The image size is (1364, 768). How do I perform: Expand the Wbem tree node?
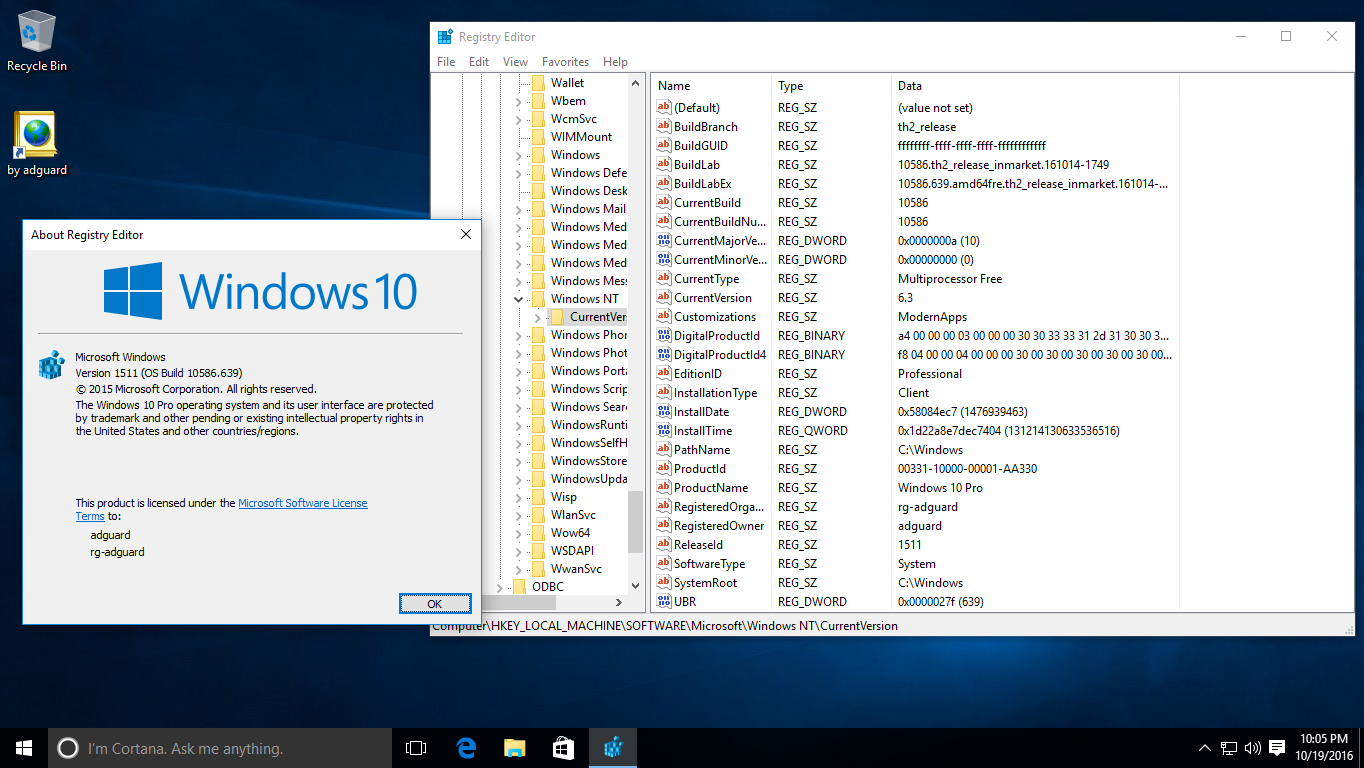(x=518, y=101)
